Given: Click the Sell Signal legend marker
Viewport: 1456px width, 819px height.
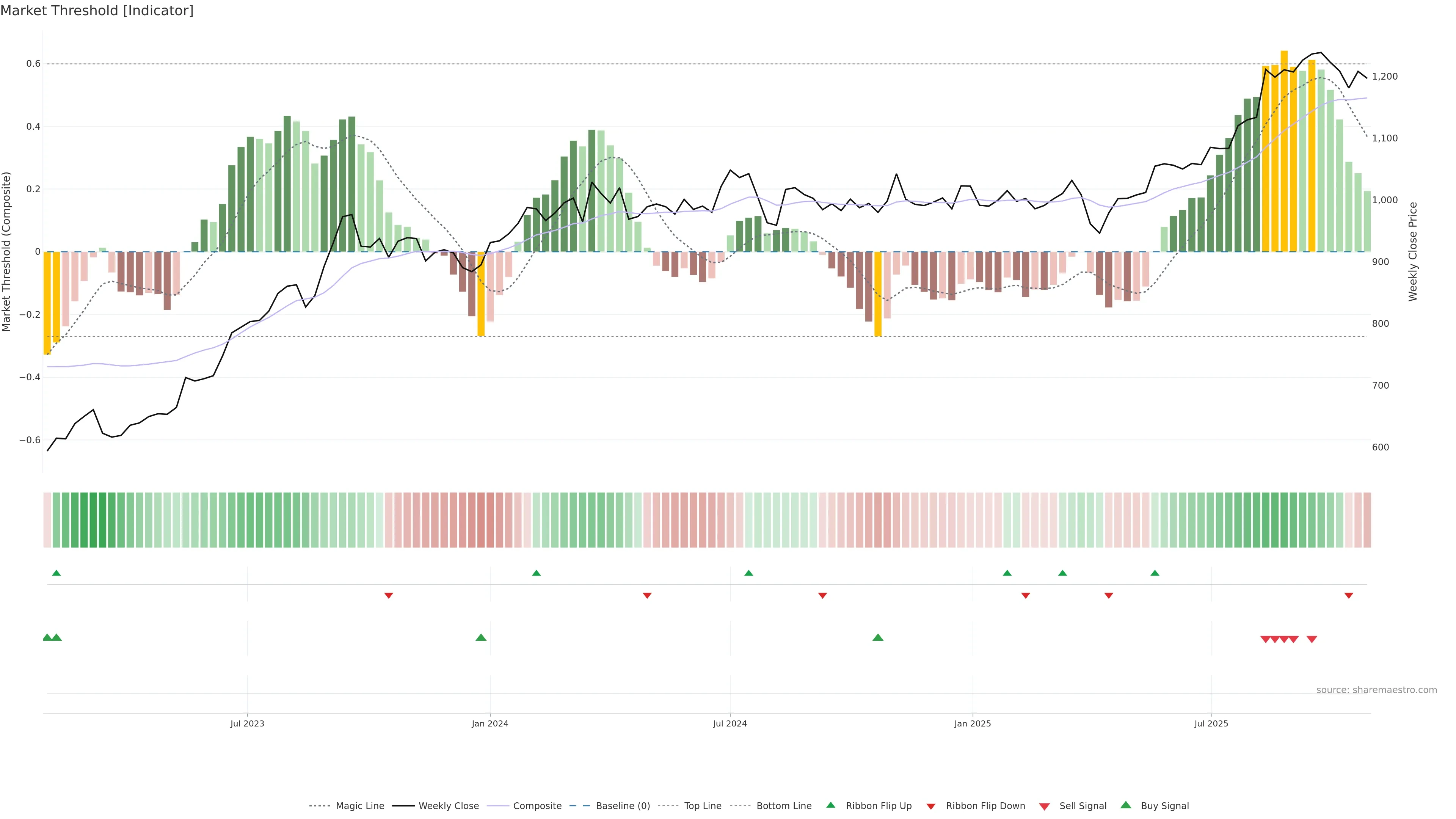Looking at the screenshot, I should pos(1045,806).
